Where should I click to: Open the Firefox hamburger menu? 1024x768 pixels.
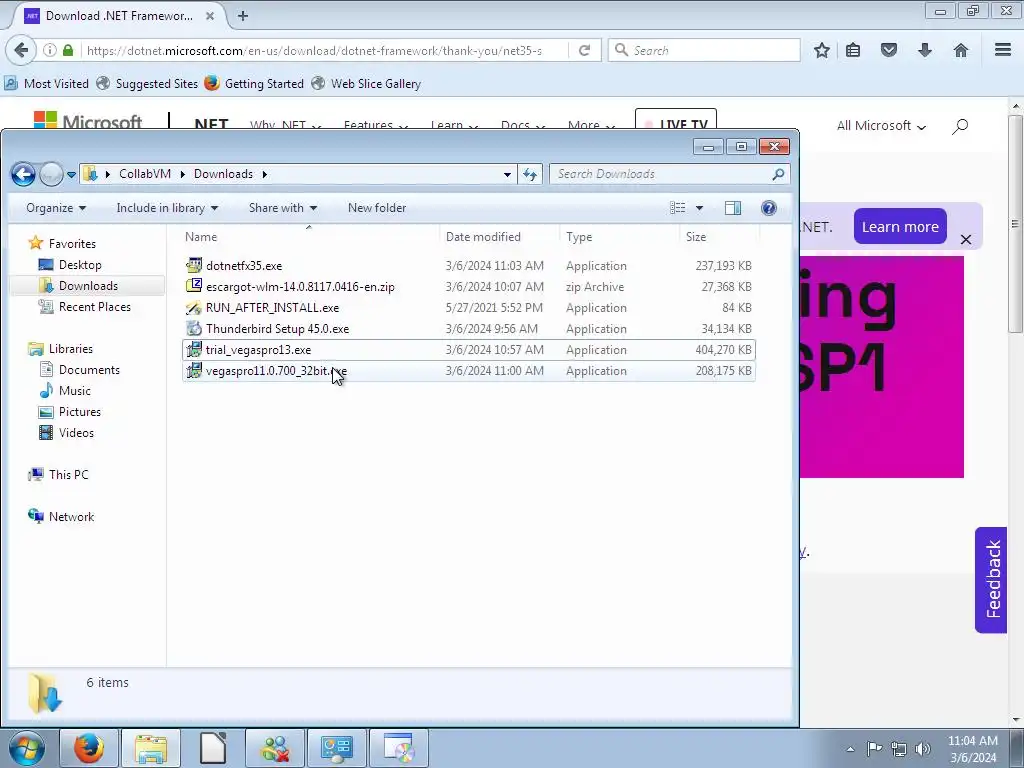1003,50
